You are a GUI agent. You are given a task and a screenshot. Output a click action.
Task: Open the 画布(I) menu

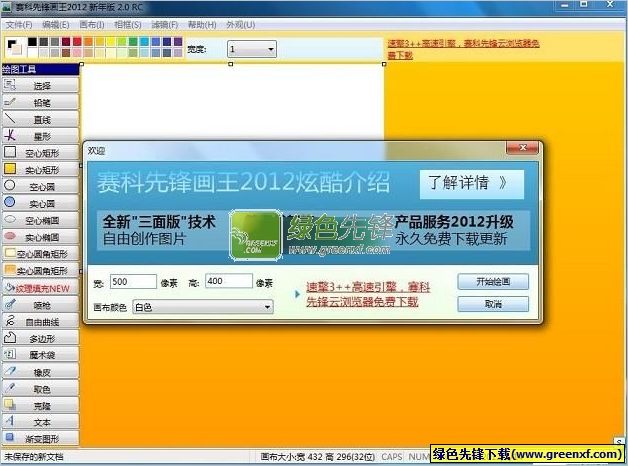click(x=92, y=25)
